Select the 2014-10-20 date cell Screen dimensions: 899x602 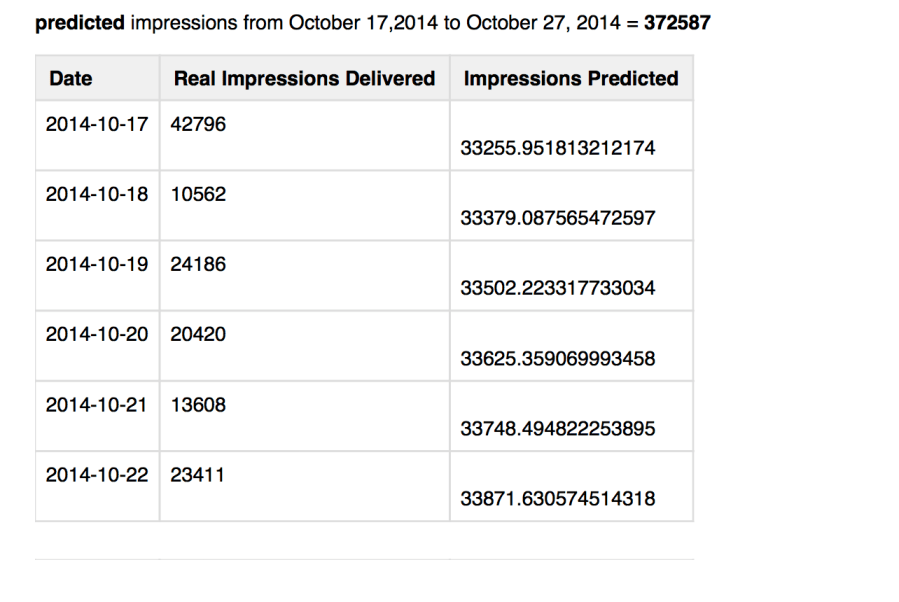(x=98, y=335)
